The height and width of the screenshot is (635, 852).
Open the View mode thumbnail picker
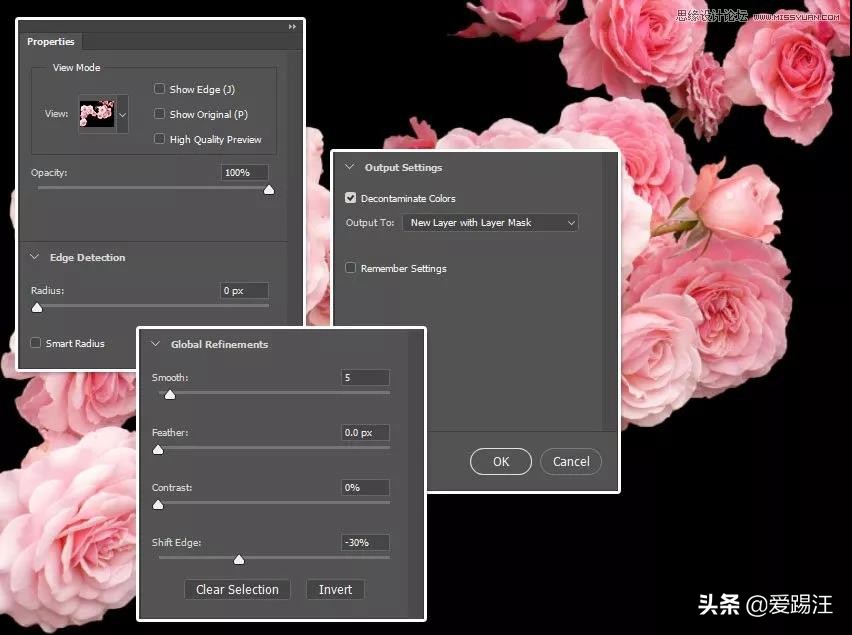(x=122, y=113)
